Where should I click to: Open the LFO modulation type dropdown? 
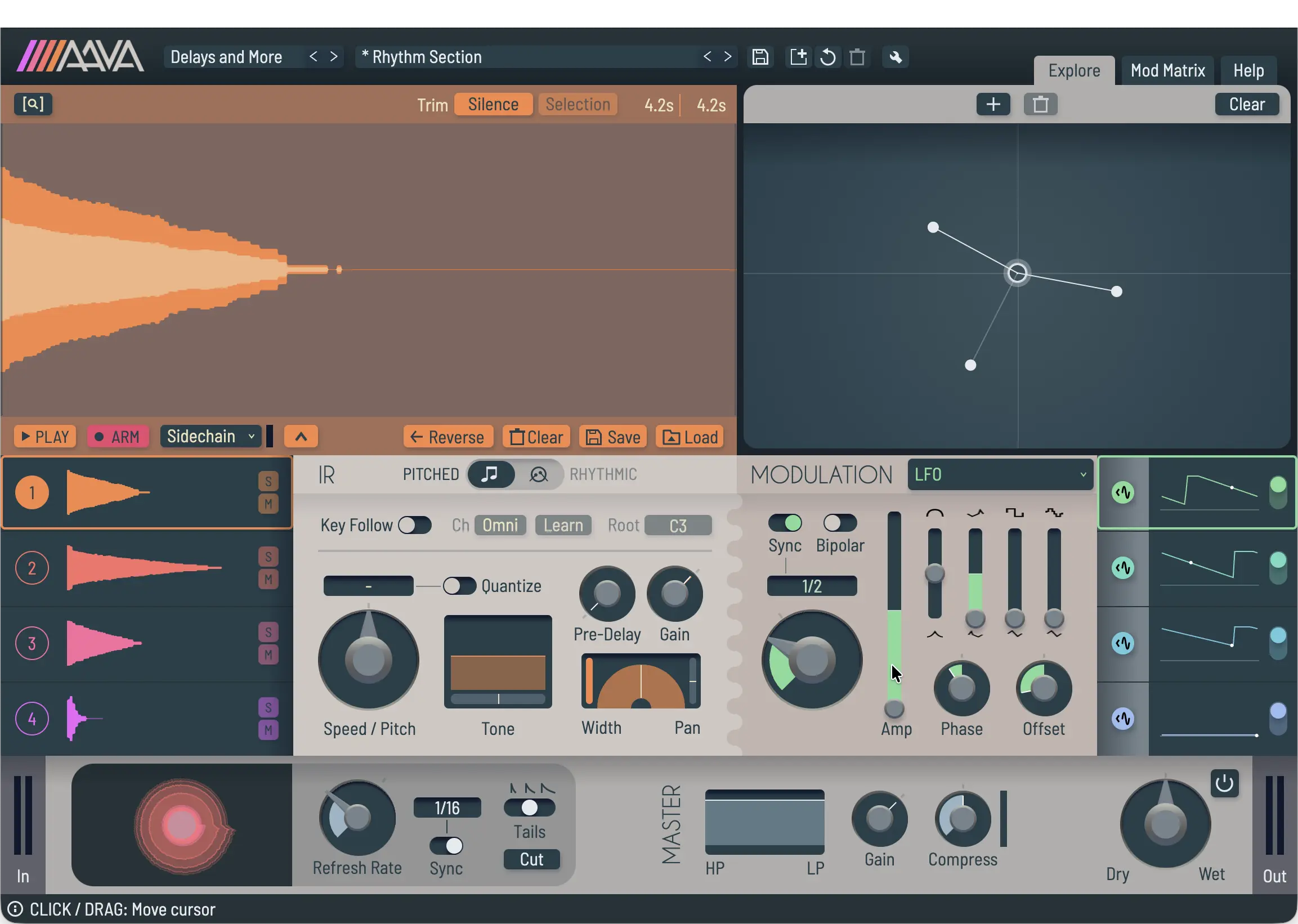click(1000, 474)
